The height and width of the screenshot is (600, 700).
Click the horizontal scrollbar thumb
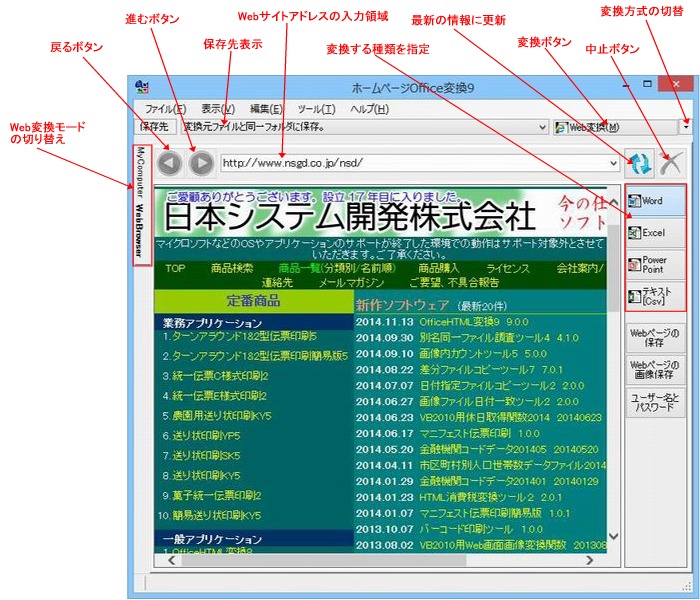(x=324, y=560)
